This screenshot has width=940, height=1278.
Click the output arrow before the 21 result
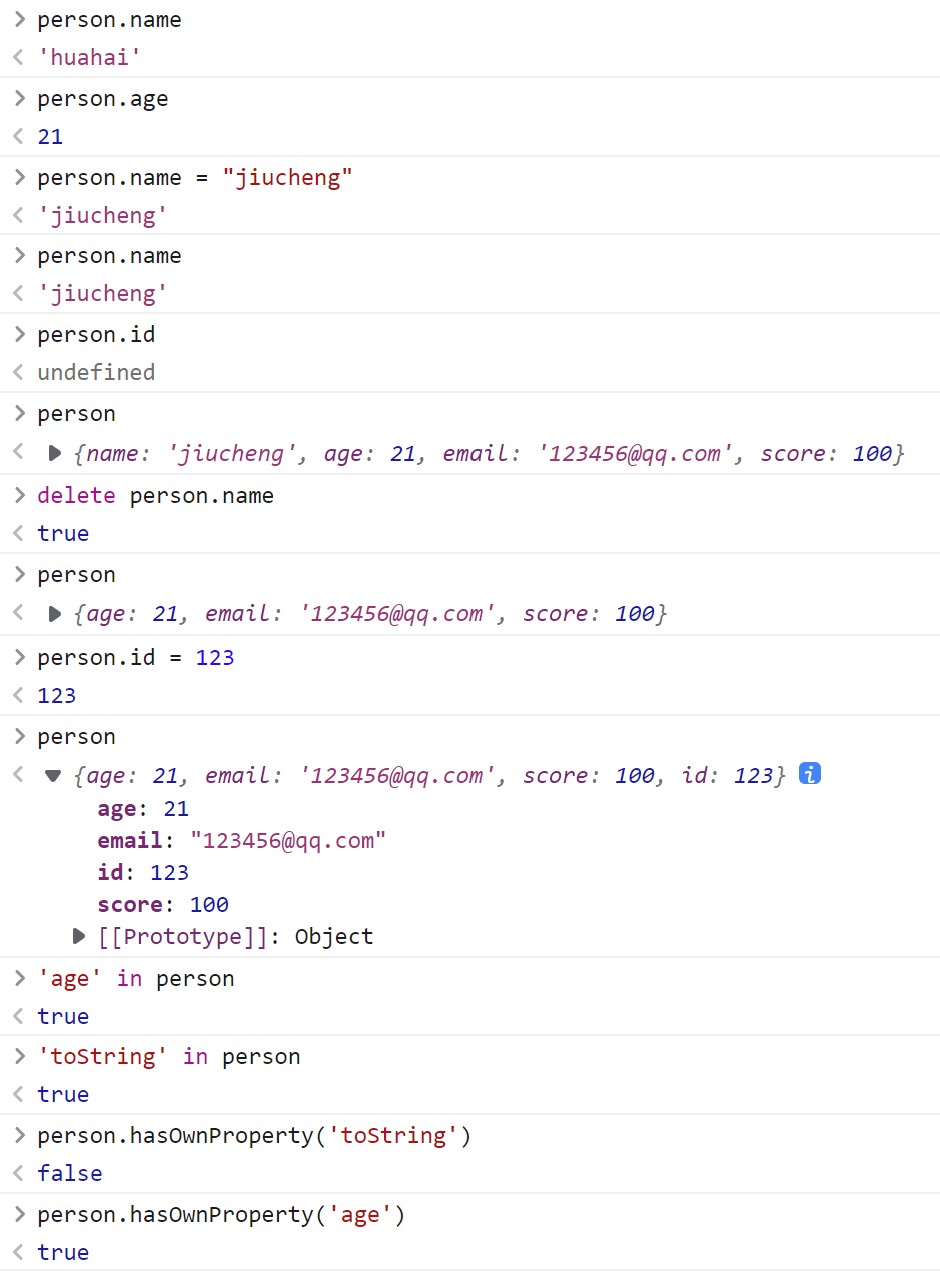click(18, 137)
